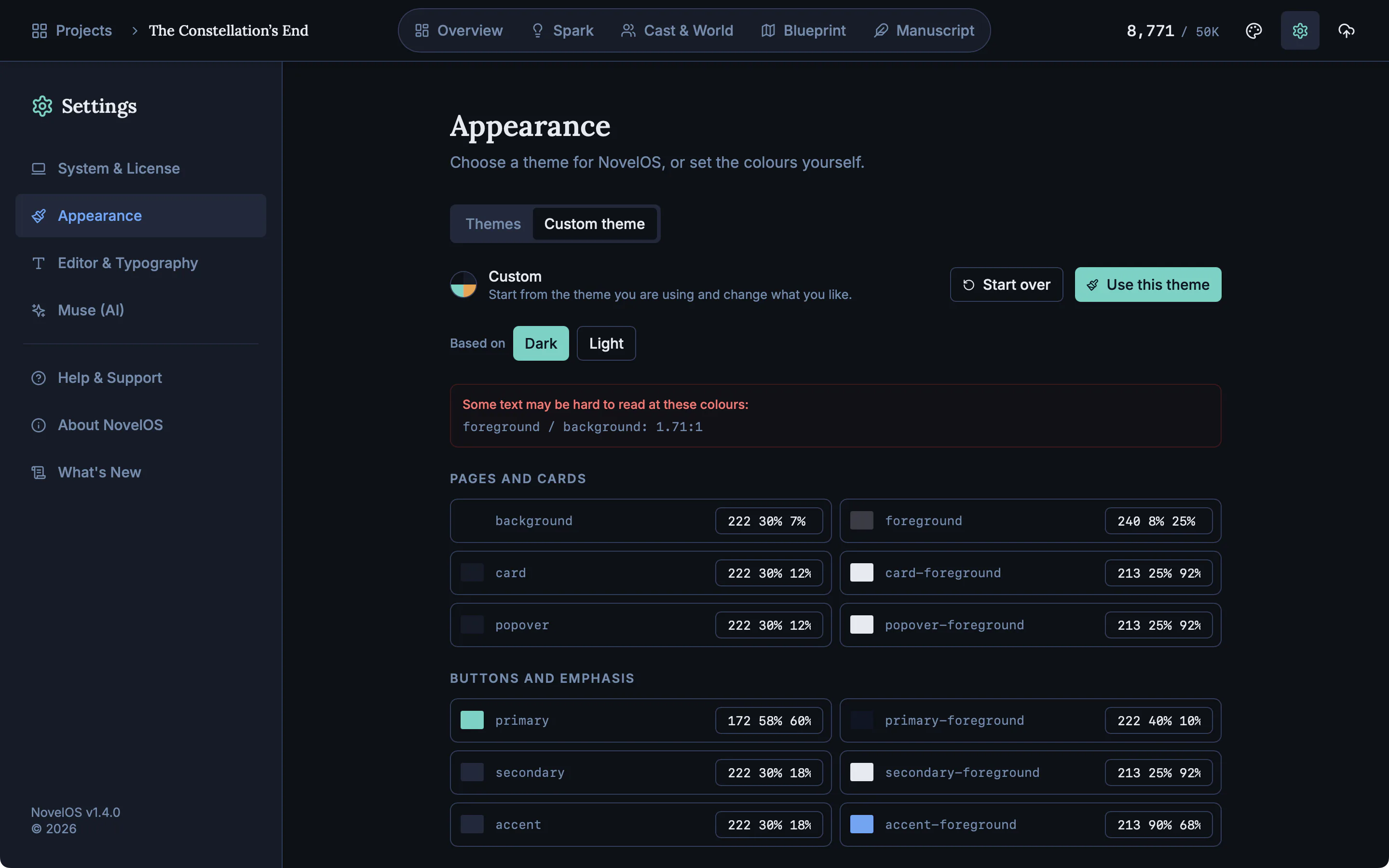Select Appearance in settings sidebar
The height and width of the screenshot is (868, 1389).
tap(141, 216)
